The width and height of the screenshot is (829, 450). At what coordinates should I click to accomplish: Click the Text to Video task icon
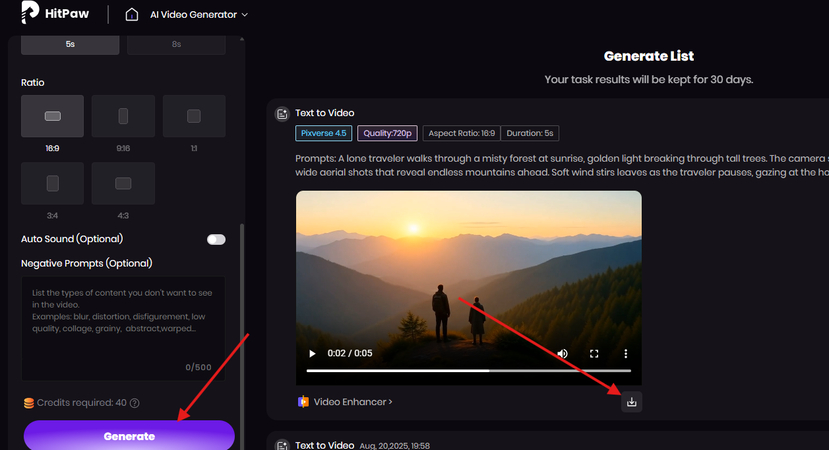[282, 114]
